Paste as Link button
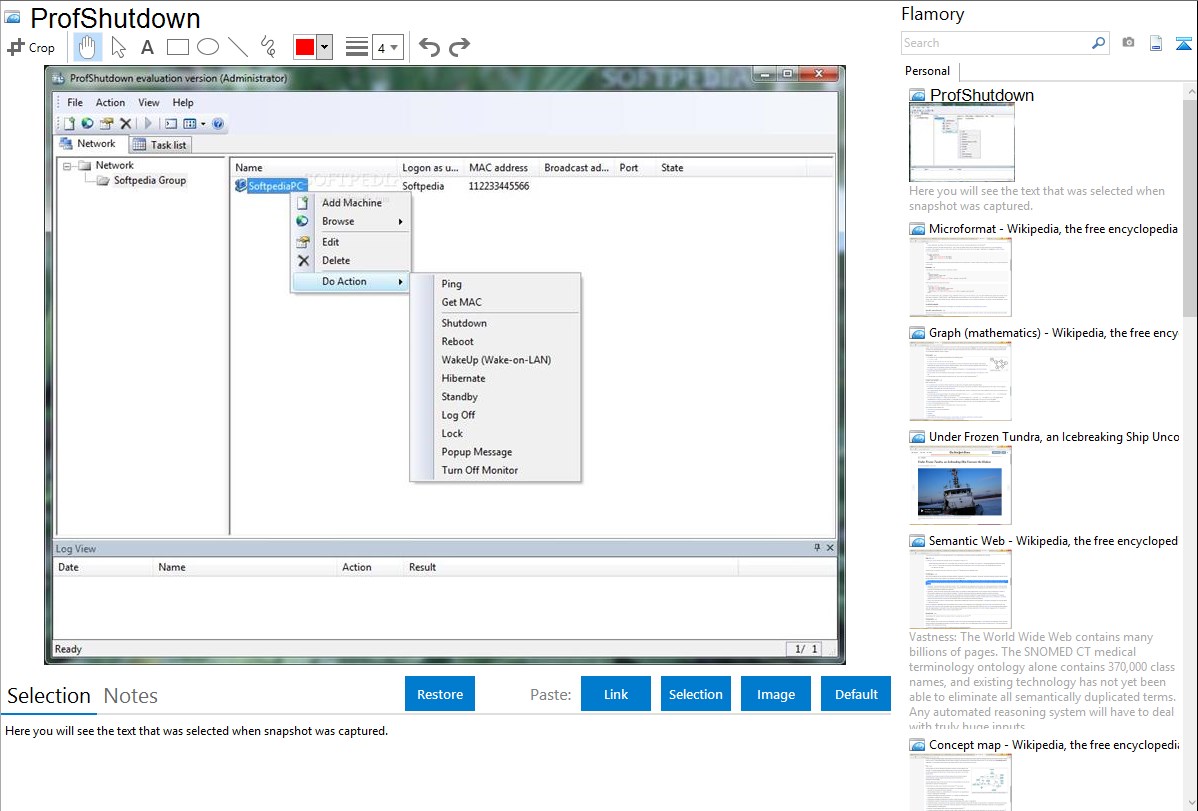This screenshot has width=1198, height=811. (x=616, y=694)
